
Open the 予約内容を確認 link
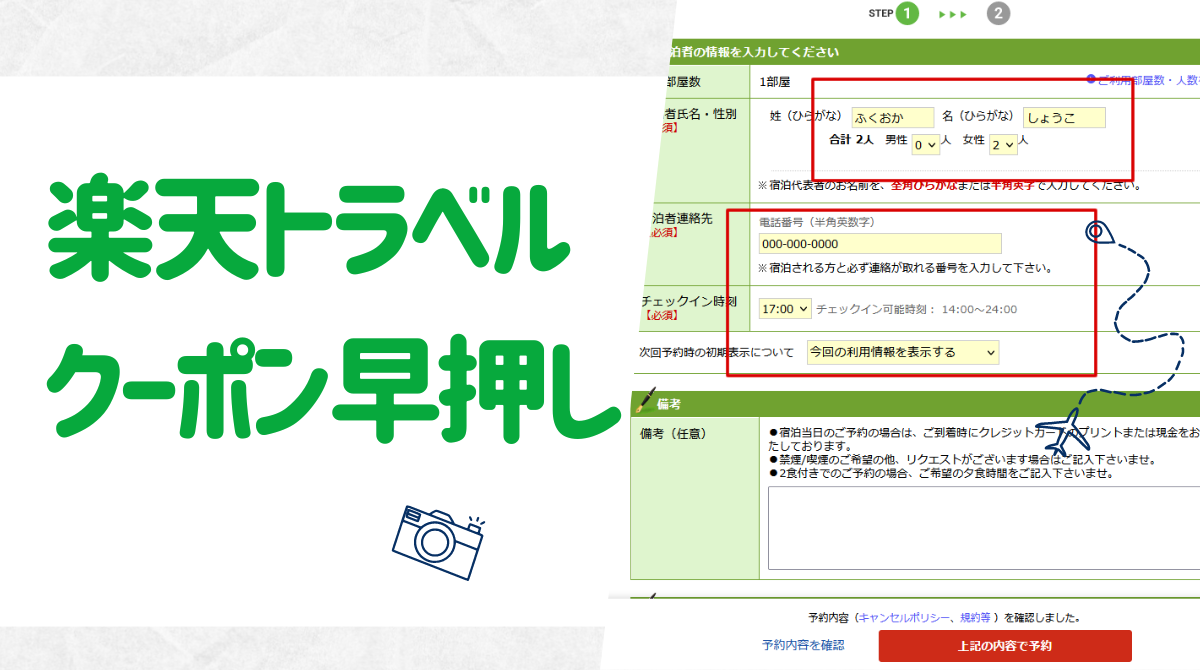[803, 645]
